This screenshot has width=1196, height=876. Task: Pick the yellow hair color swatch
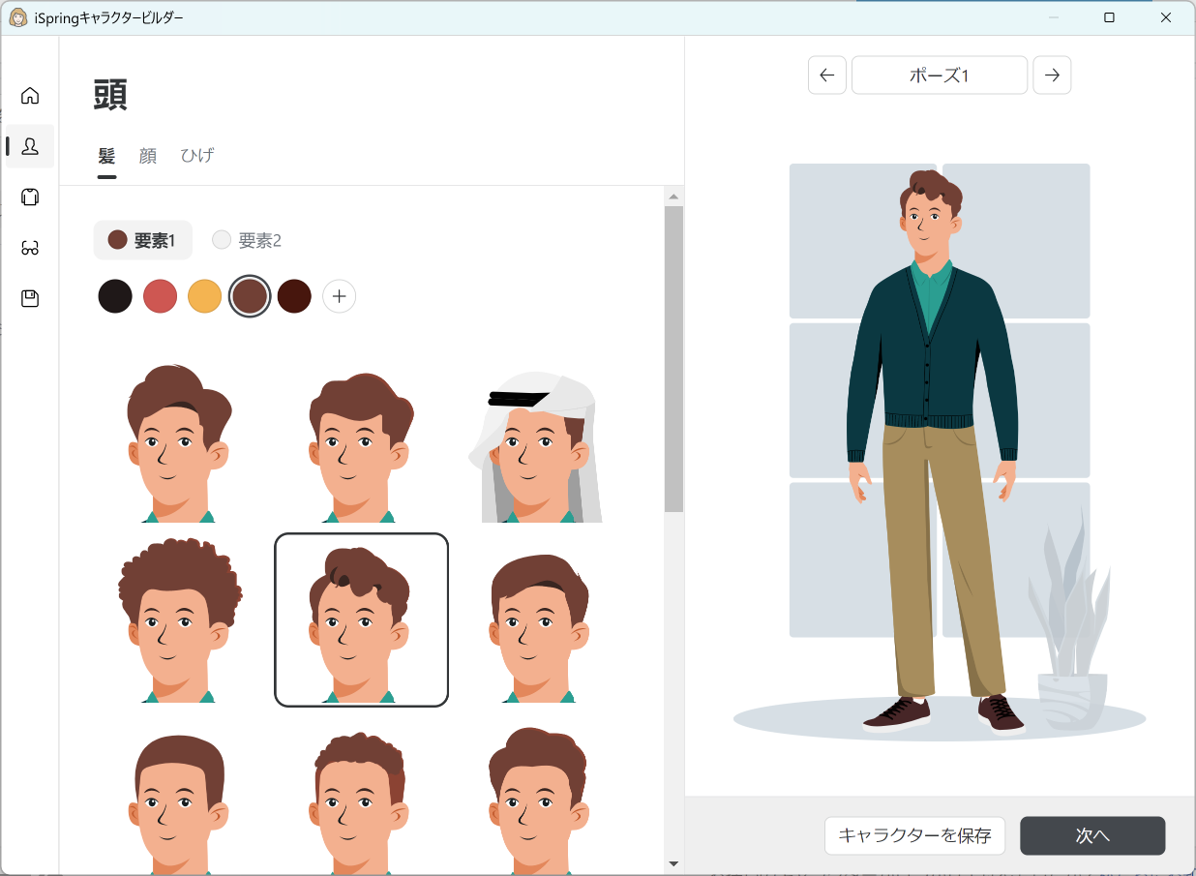click(205, 296)
